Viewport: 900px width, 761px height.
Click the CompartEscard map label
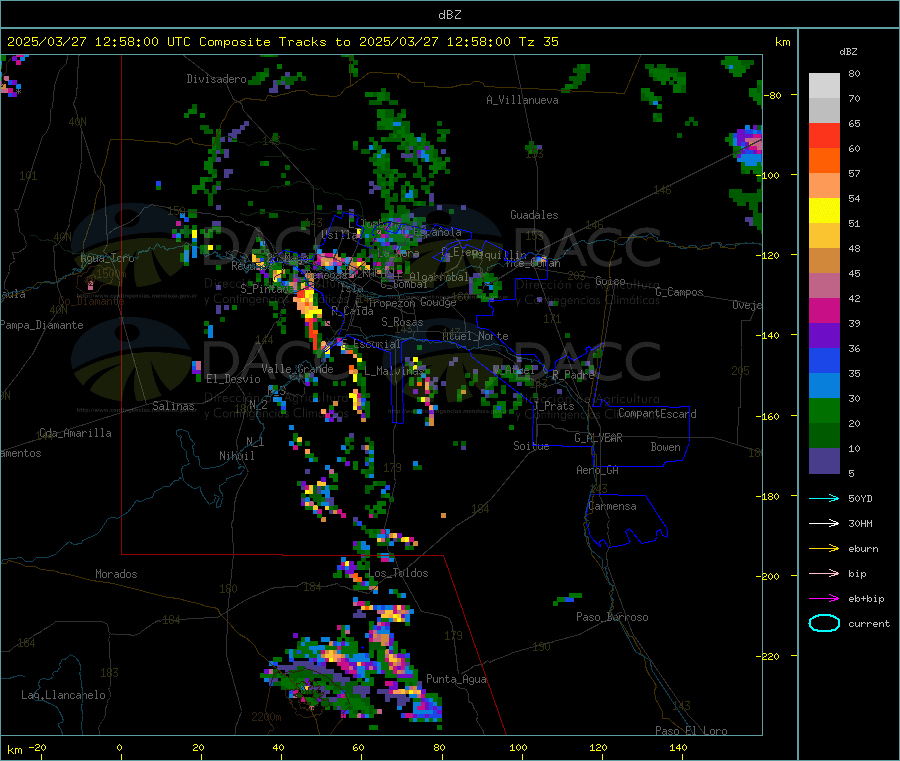click(x=657, y=414)
